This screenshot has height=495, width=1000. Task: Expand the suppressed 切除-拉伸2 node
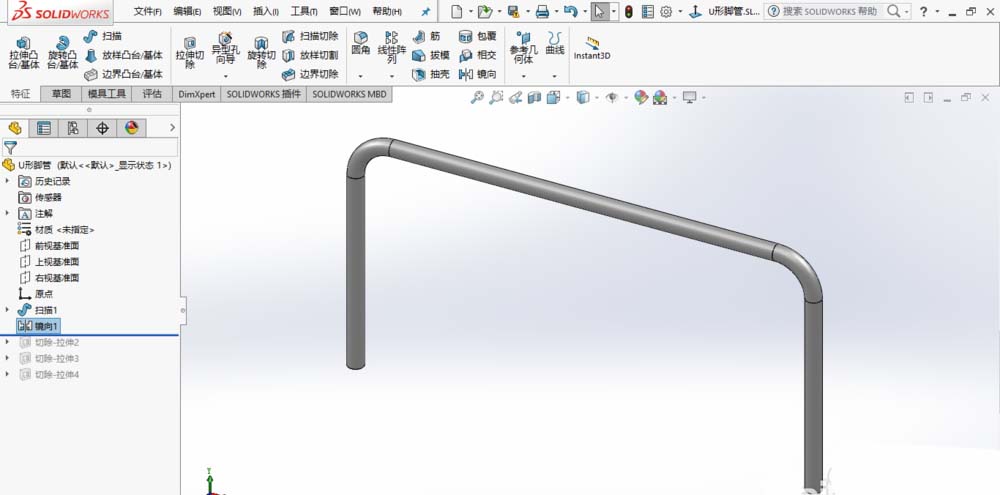[8, 342]
